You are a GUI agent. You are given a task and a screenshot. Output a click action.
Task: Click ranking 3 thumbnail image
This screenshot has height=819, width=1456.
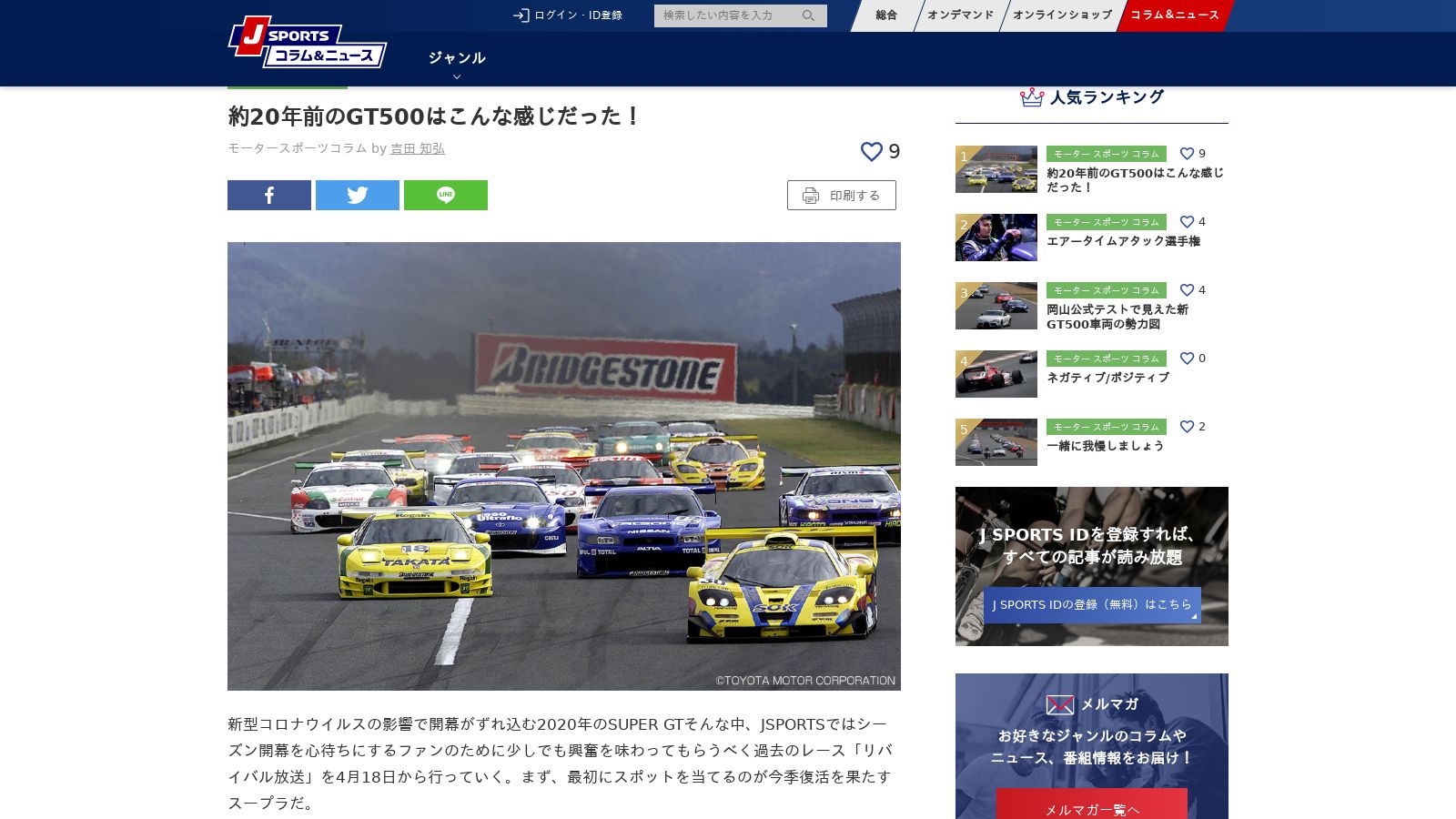tap(996, 306)
